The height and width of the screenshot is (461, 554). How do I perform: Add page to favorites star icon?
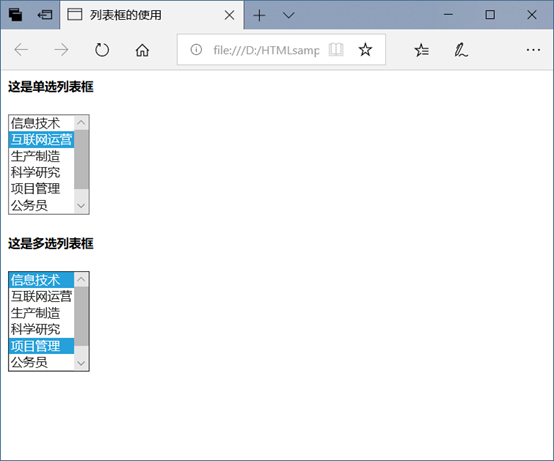tap(365, 50)
